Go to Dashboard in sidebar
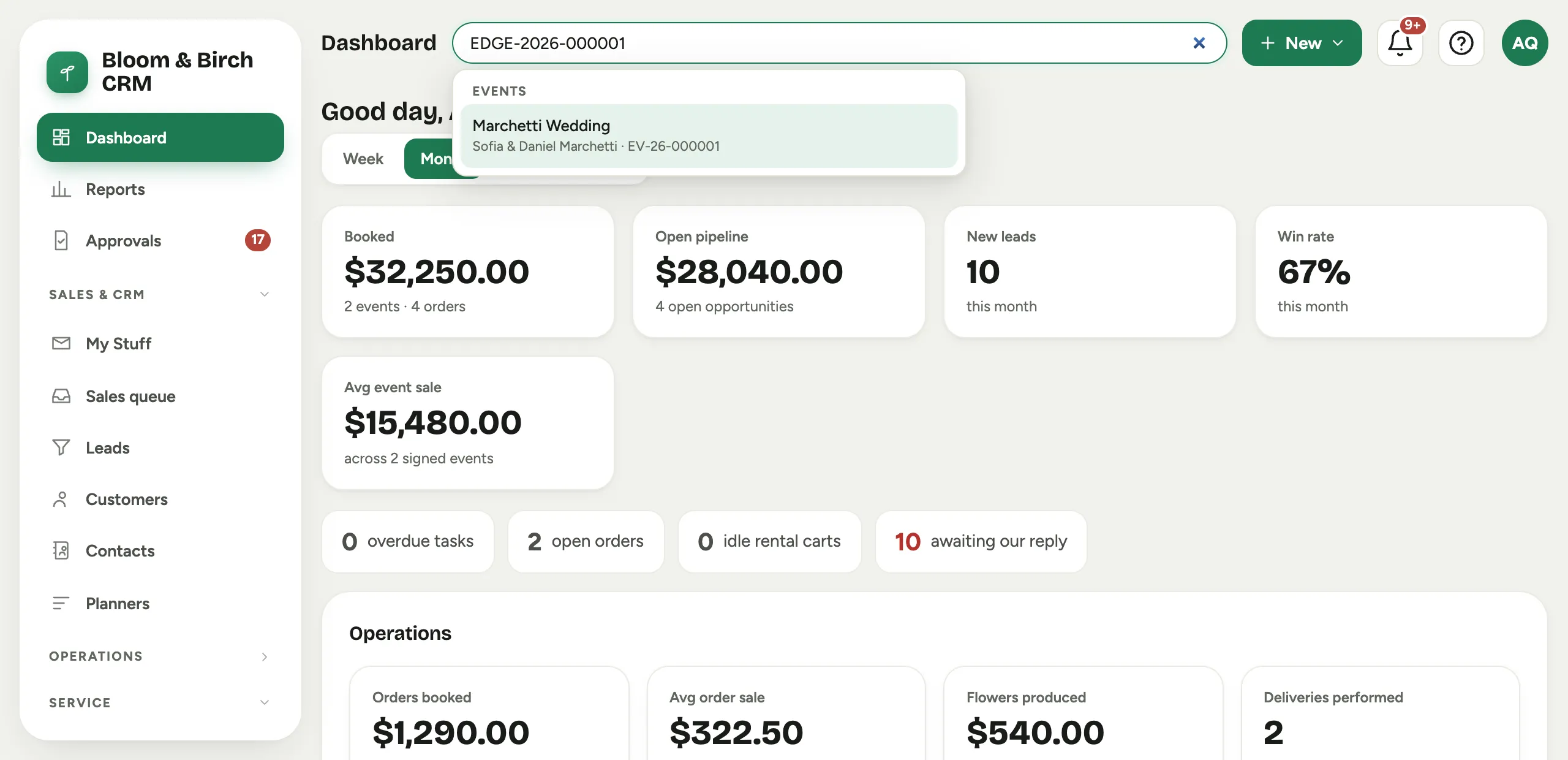This screenshot has width=1568, height=760. [160, 137]
